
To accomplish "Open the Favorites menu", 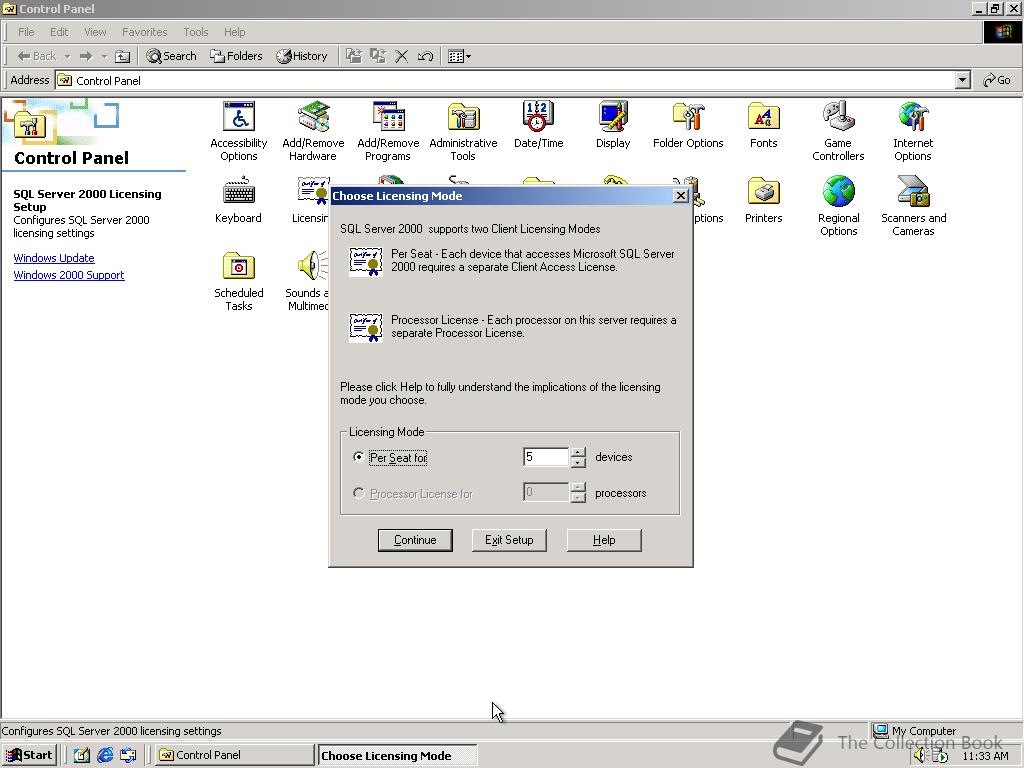I will 144,32.
